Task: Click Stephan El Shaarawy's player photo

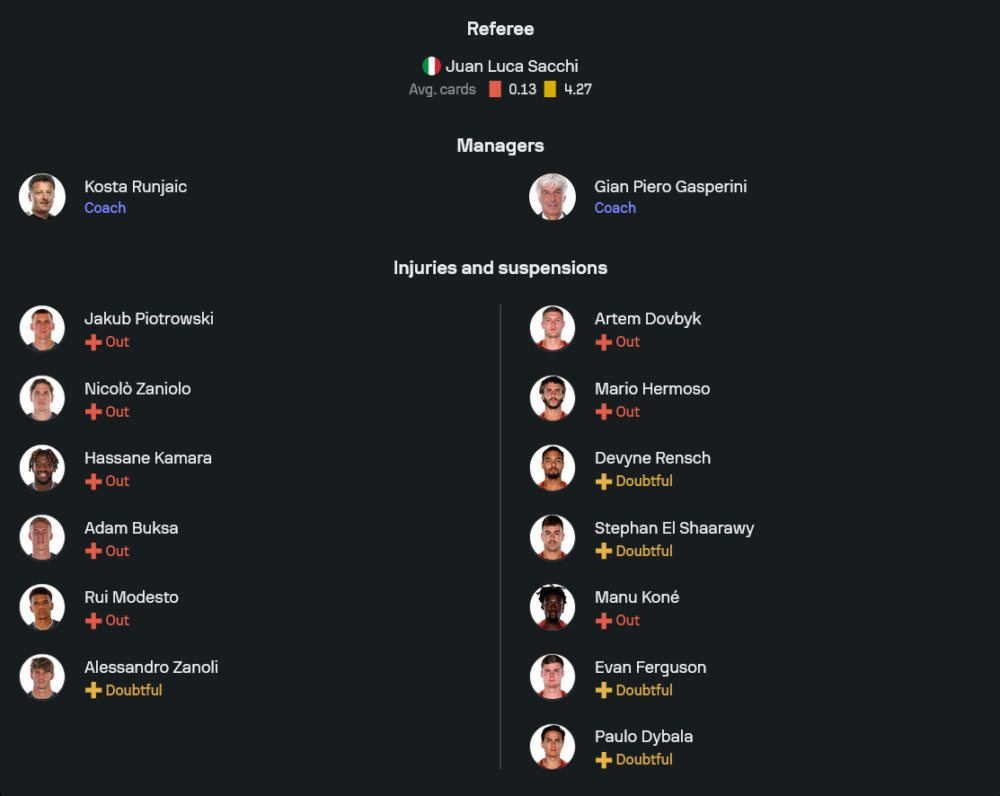Action: click(552, 537)
